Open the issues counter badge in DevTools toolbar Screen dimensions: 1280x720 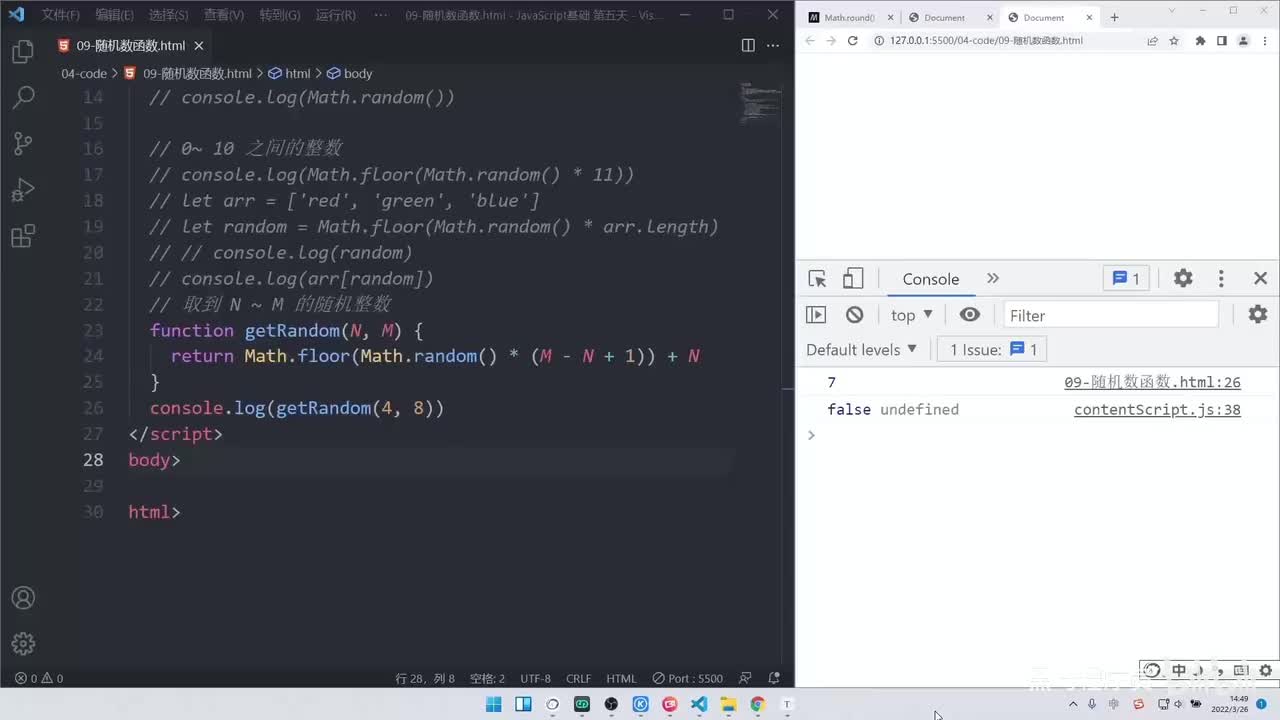(x=1126, y=279)
